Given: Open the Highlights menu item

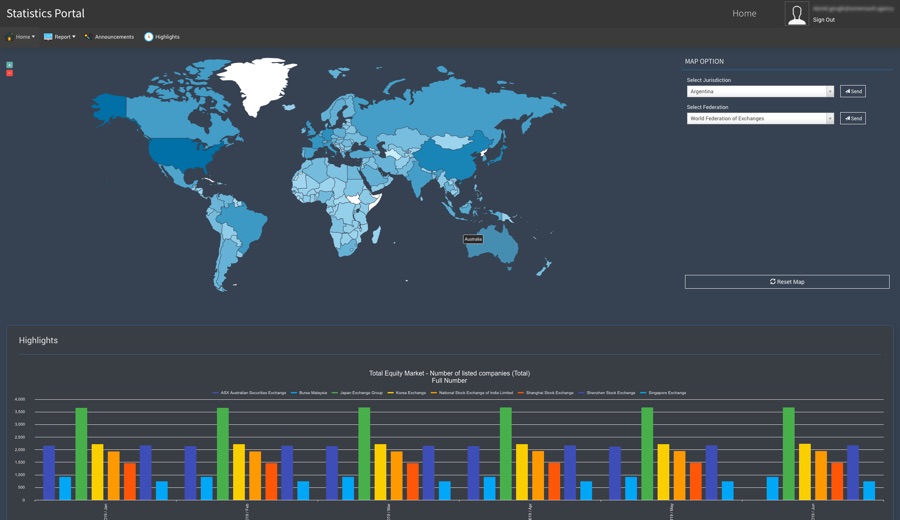Looking at the screenshot, I should point(167,37).
